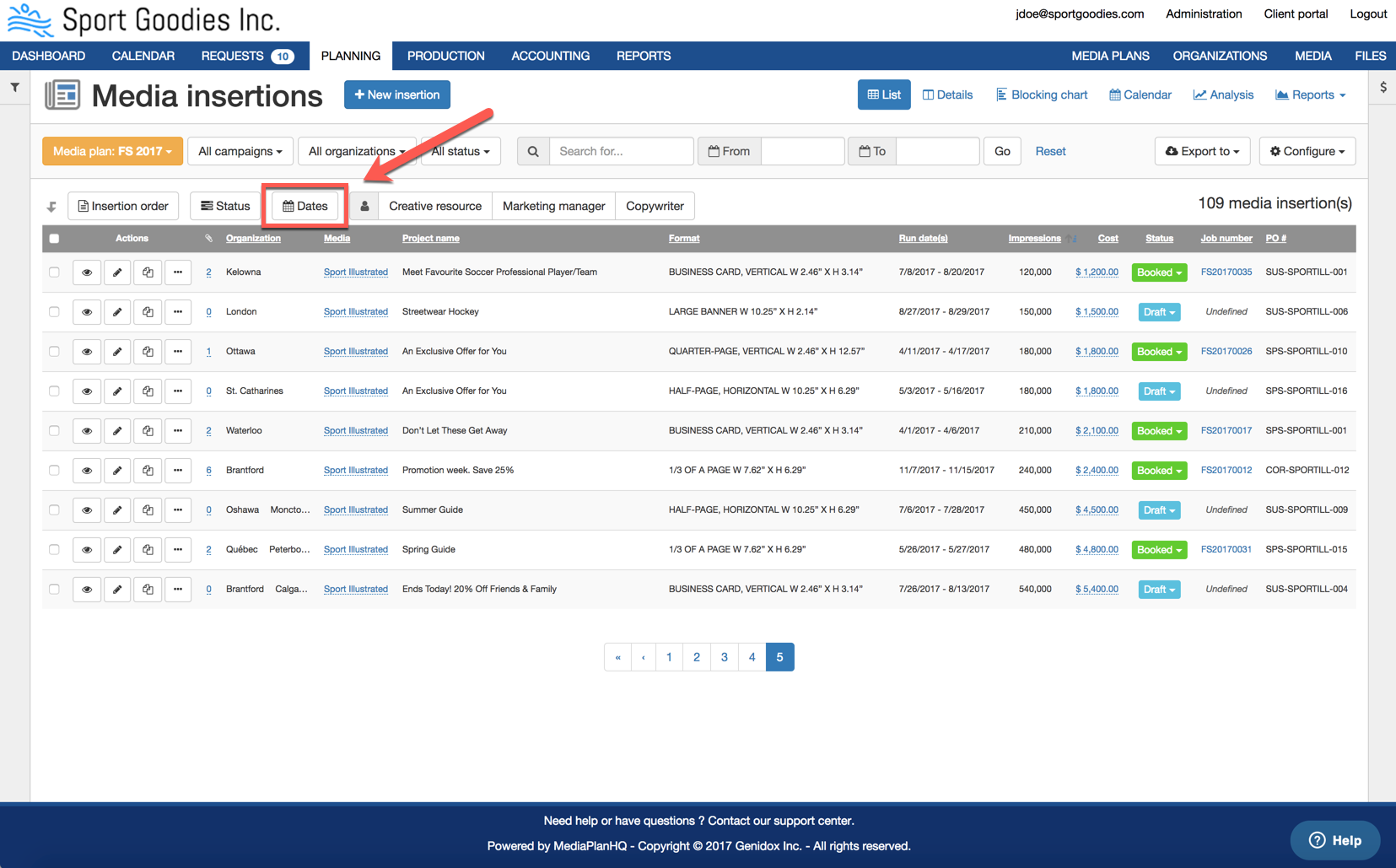This screenshot has height=868, width=1396.
Task: Click the Search for text field
Action: point(621,152)
